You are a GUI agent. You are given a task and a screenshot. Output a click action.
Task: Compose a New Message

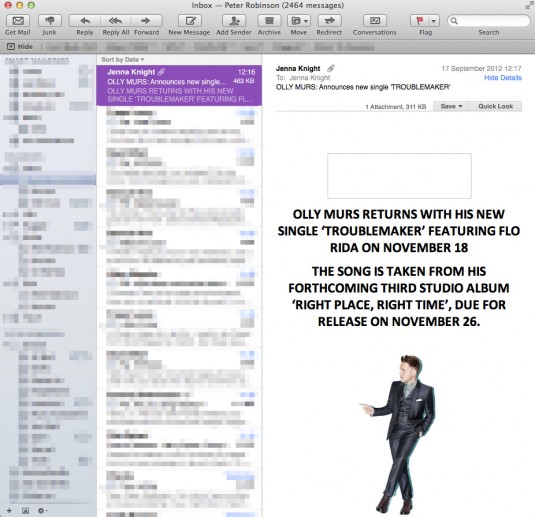(189, 21)
